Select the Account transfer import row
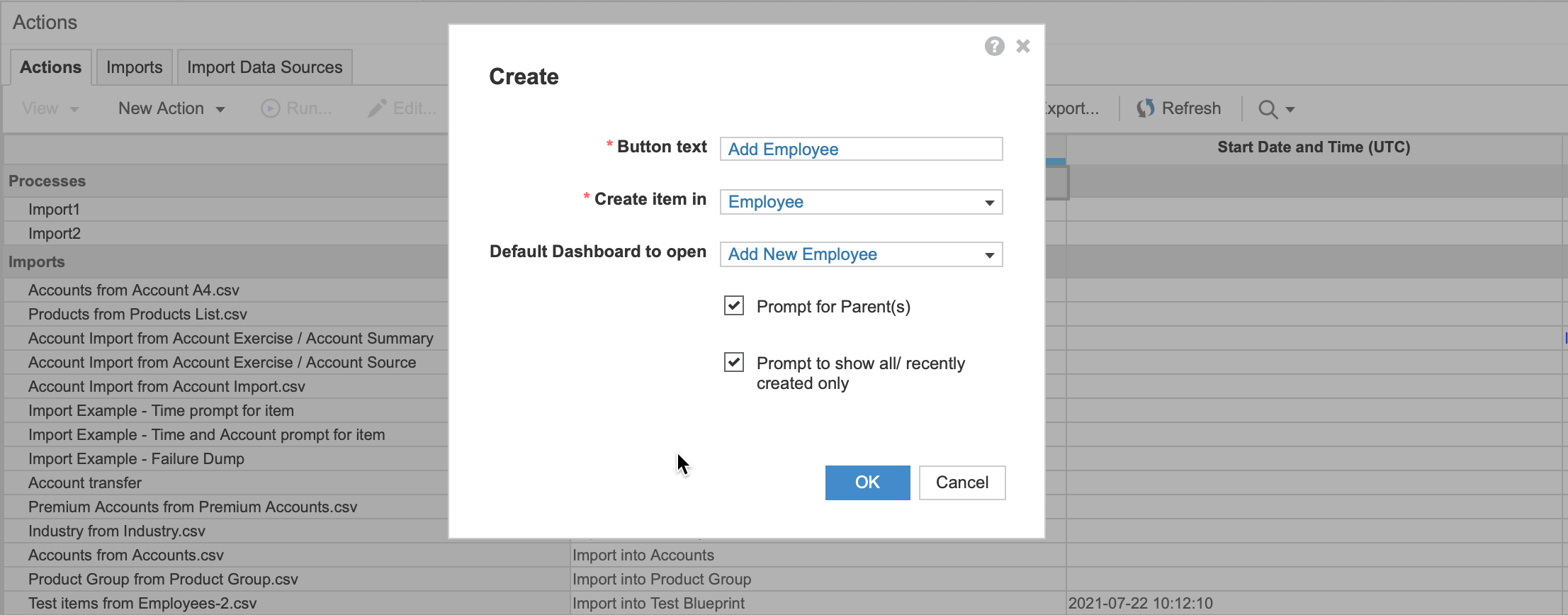 (x=85, y=483)
